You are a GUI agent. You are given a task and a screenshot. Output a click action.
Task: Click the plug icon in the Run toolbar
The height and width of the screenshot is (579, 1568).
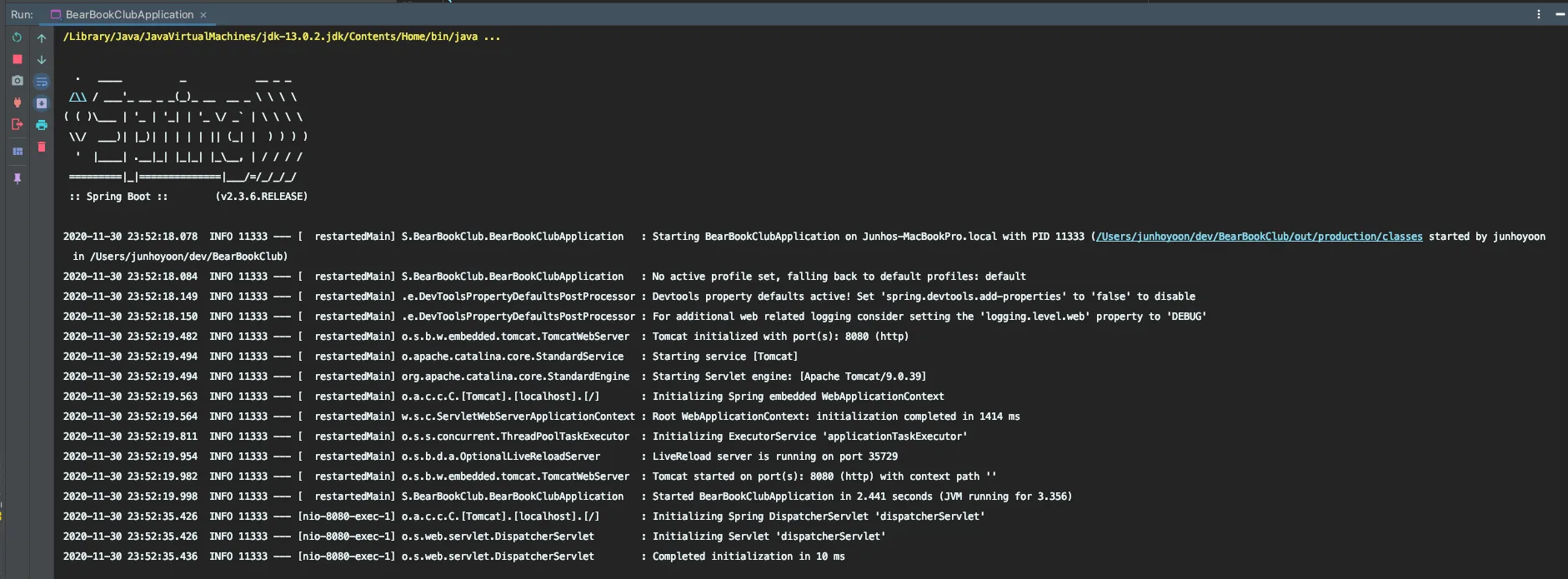pos(17,102)
